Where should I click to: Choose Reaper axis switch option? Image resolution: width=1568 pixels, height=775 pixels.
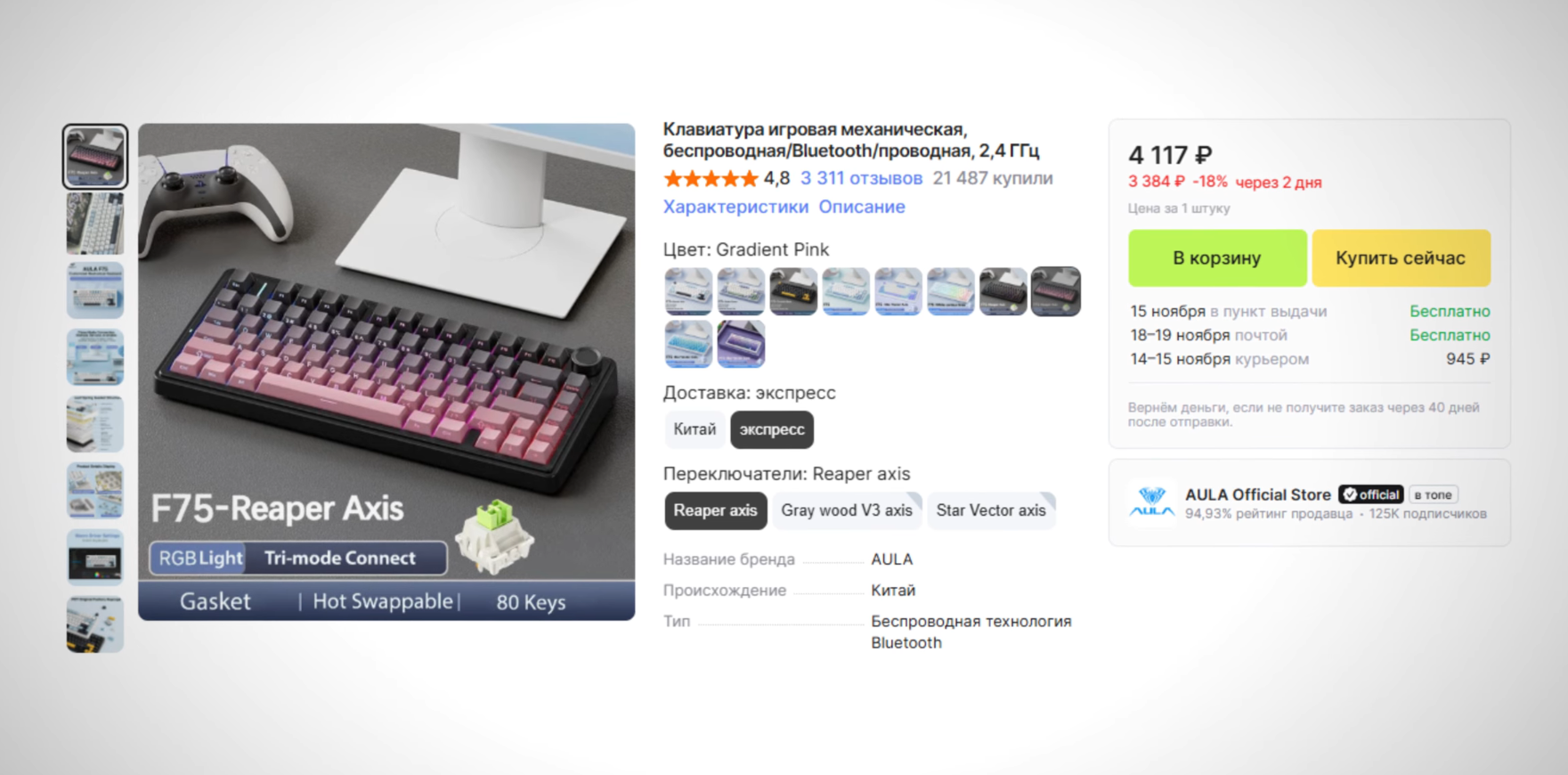click(715, 510)
